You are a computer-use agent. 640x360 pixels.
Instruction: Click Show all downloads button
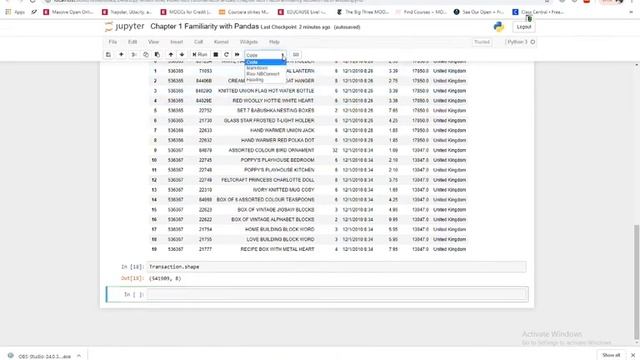pyautogui.click(x=611, y=355)
